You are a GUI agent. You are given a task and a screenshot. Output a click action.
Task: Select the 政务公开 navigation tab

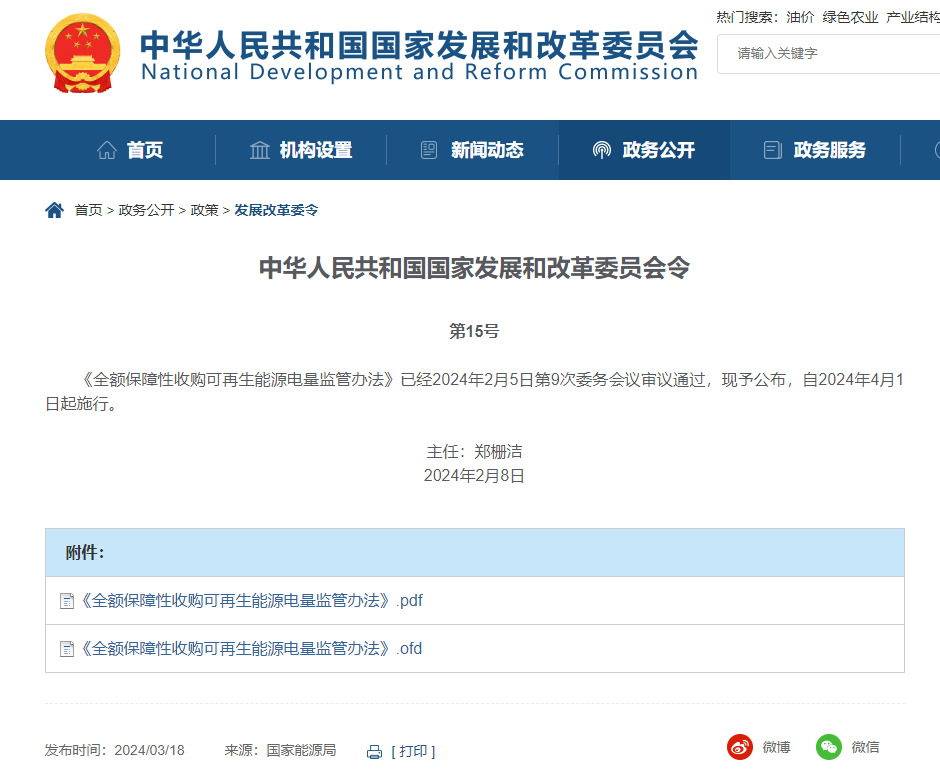pos(644,150)
